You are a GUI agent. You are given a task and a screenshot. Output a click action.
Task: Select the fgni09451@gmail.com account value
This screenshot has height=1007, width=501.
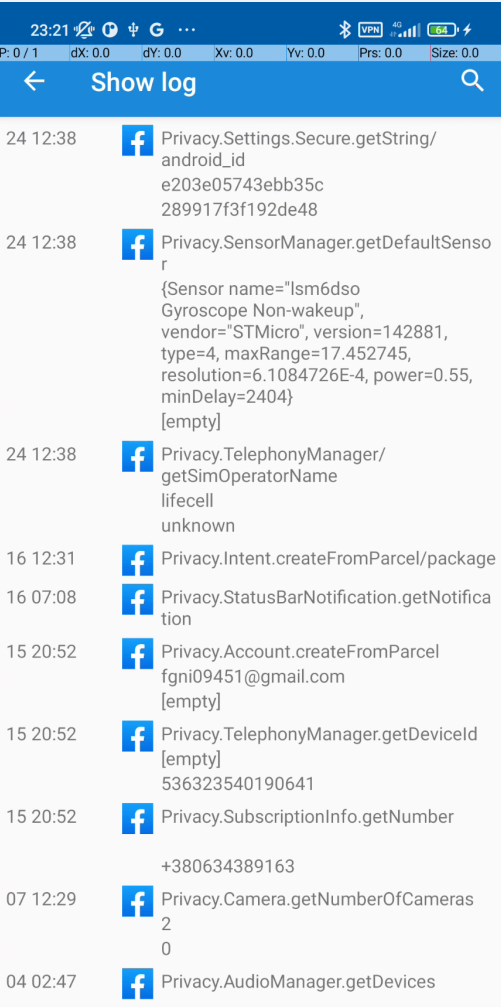[253, 676]
